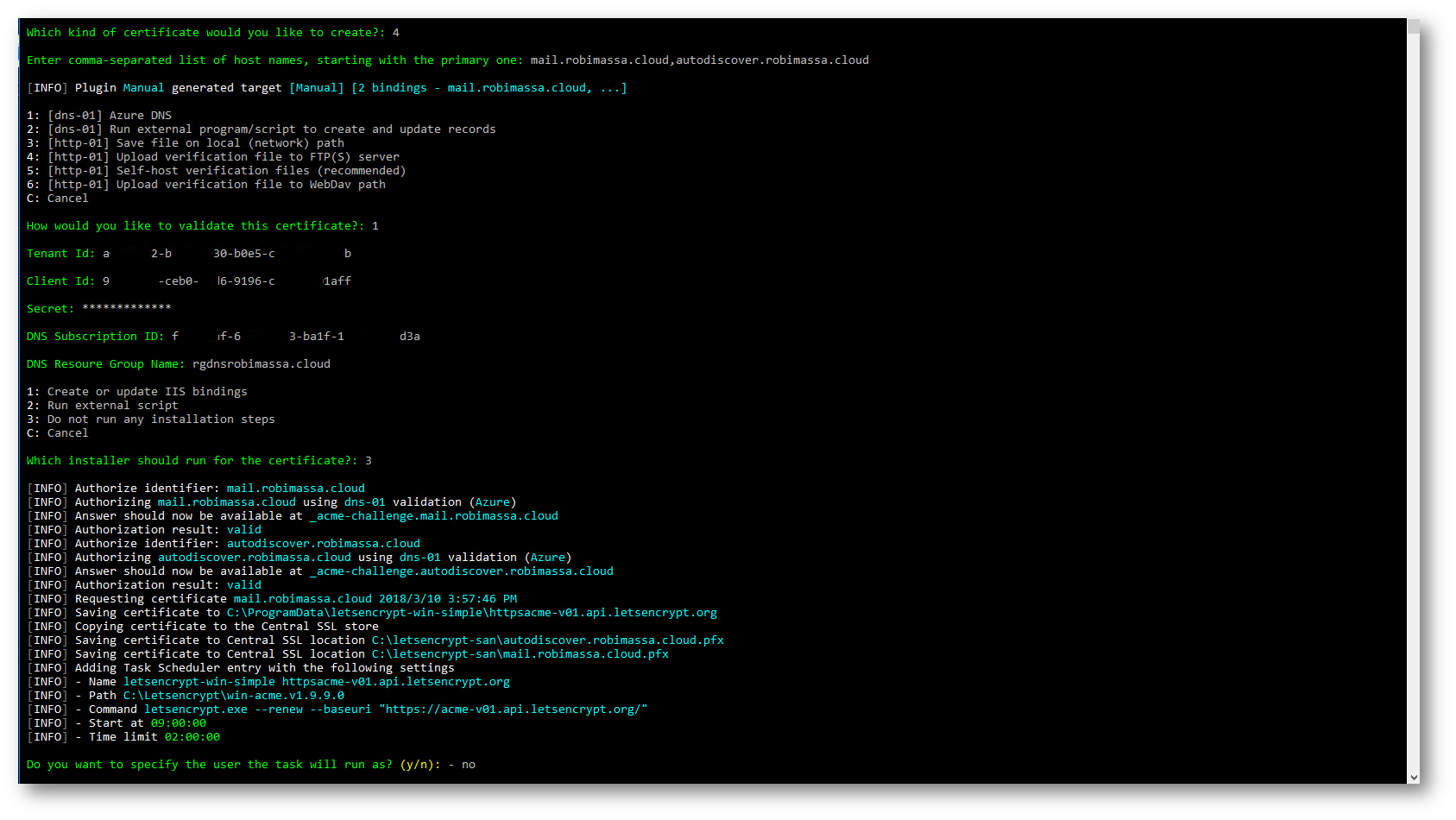The height and width of the screenshot is (820, 1456).
Task: Click the 'C:\Letsencrypt\win-acme.v1.9.9.0' path
Action: [233, 696]
